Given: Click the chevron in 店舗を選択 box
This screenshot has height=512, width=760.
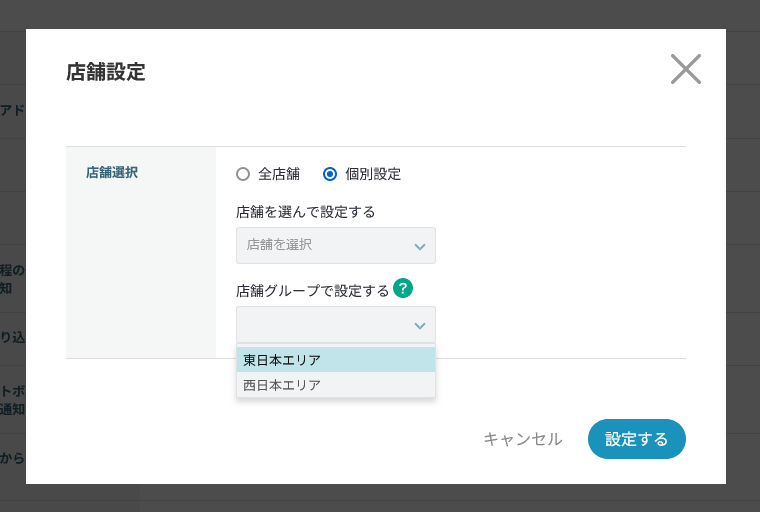Looking at the screenshot, I should coord(419,246).
